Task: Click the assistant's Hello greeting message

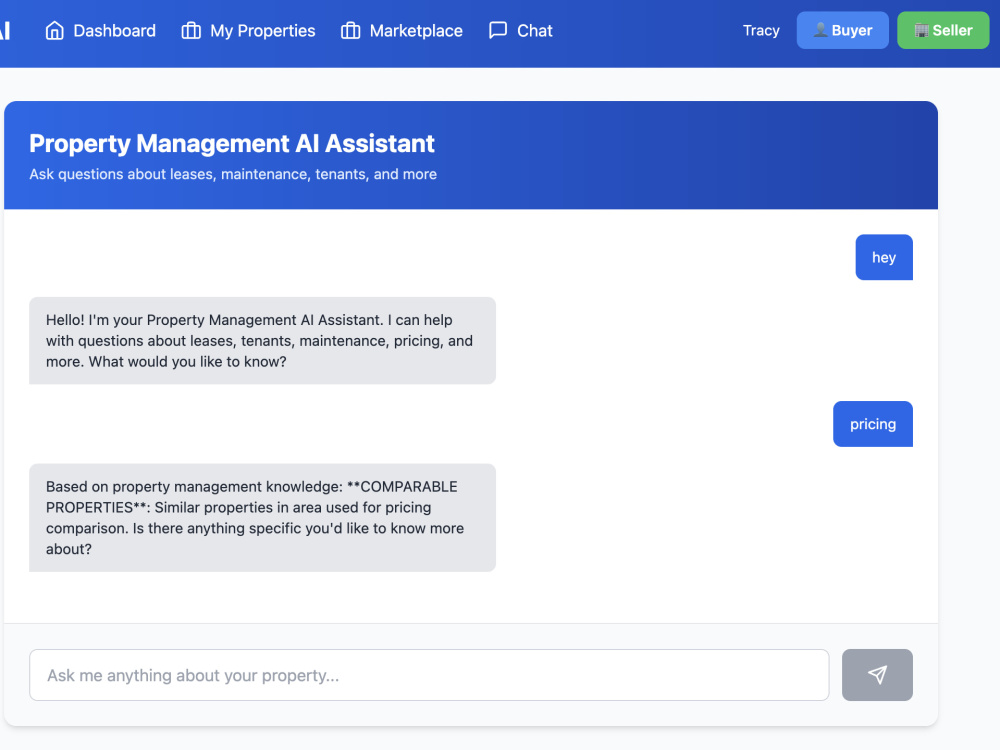Action: pos(262,341)
